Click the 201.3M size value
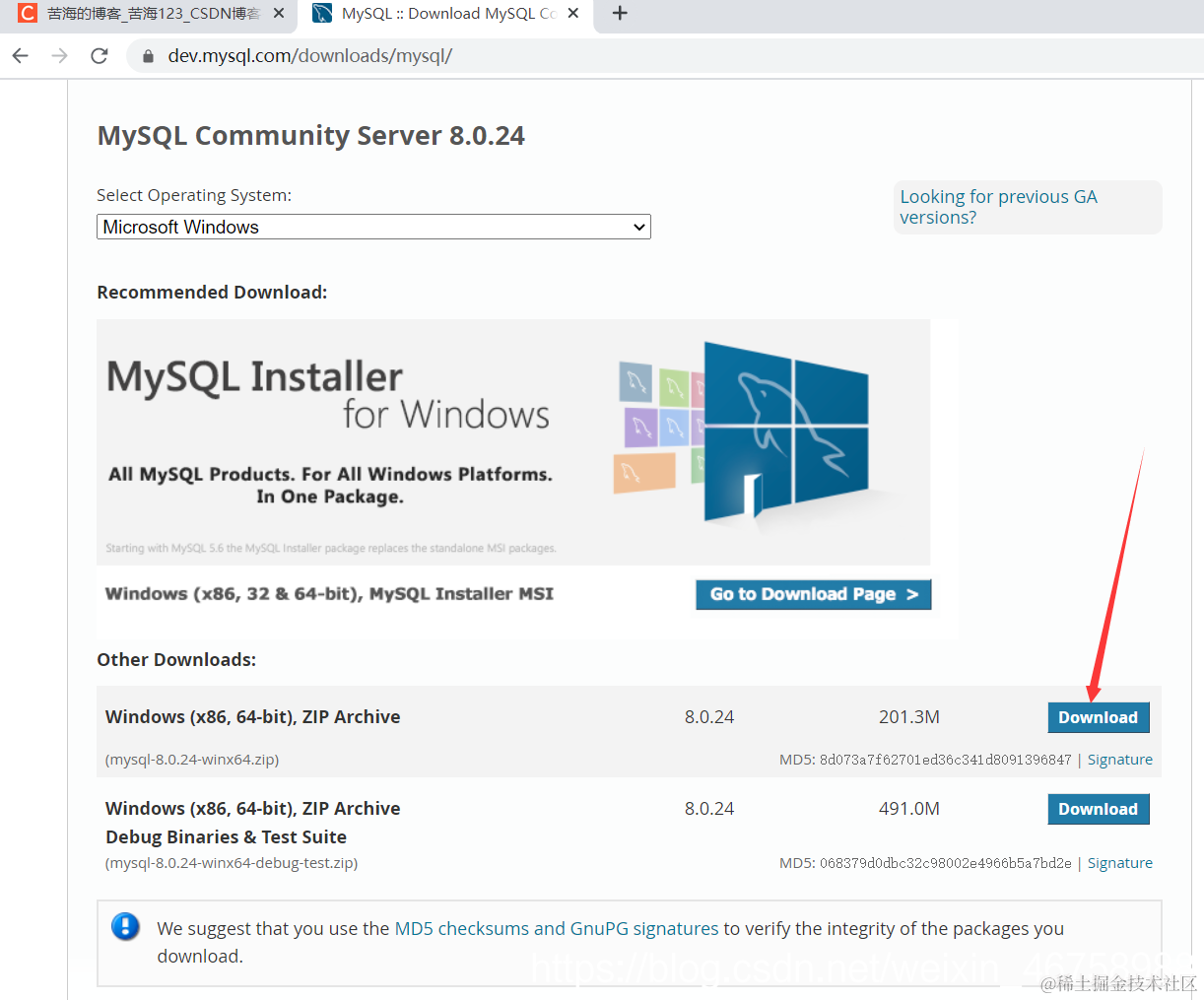This screenshot has width=1204, height=1000. tap(909, 717)
